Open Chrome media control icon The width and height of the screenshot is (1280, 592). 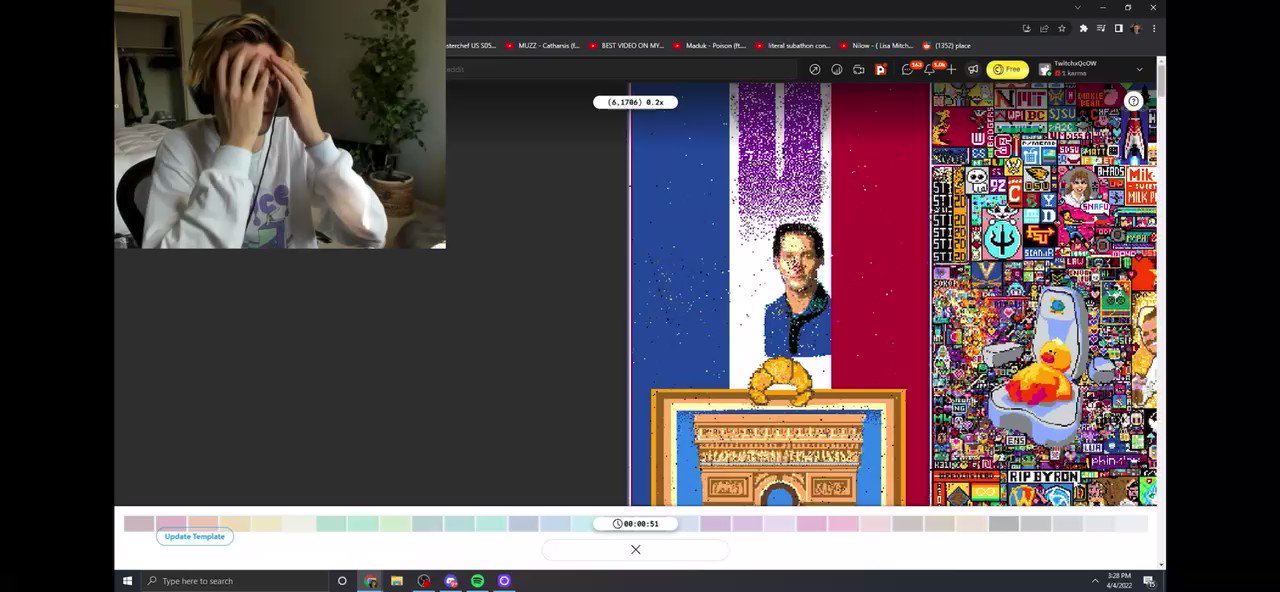click(x=1101, y=28)
